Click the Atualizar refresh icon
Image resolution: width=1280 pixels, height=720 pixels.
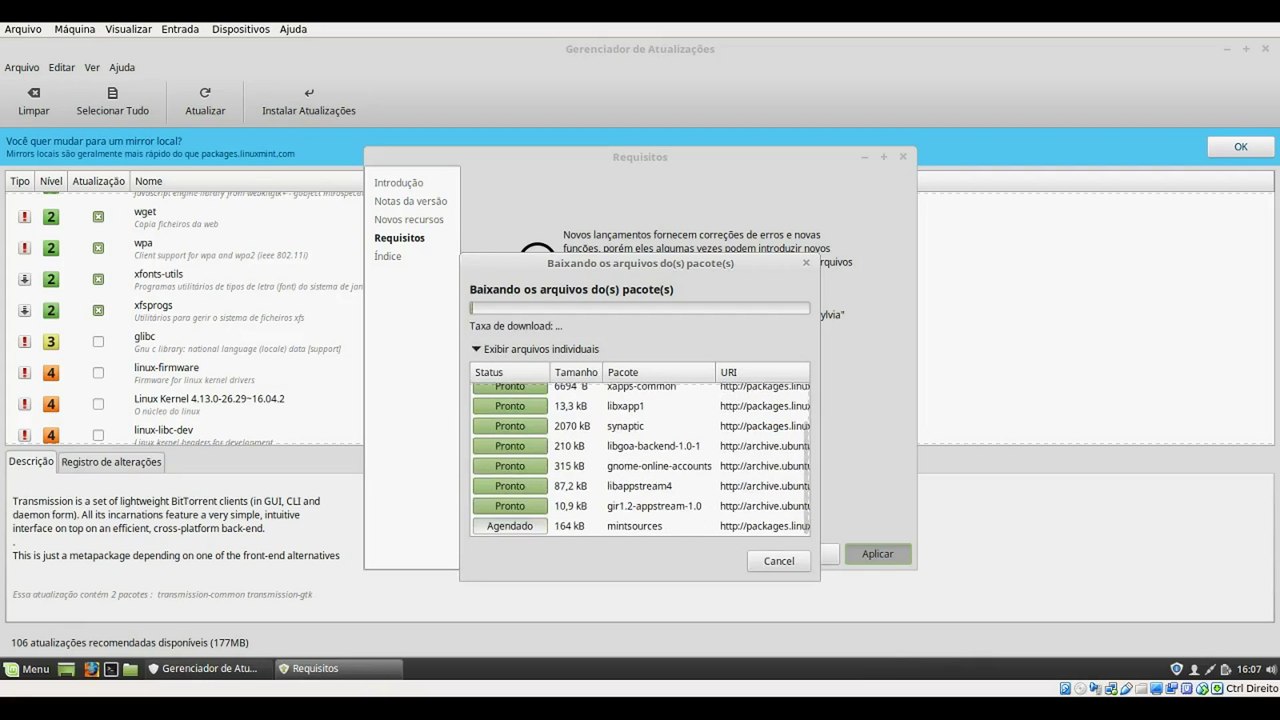[x=205, y=93]
